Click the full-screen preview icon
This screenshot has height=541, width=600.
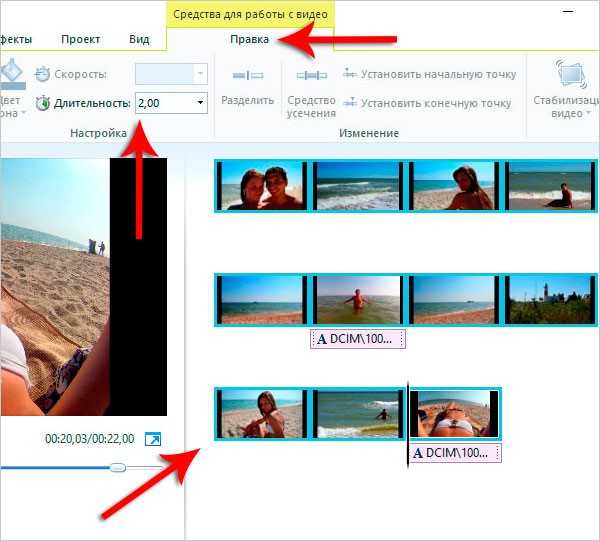pyautogui.click(x=153, y=439)
